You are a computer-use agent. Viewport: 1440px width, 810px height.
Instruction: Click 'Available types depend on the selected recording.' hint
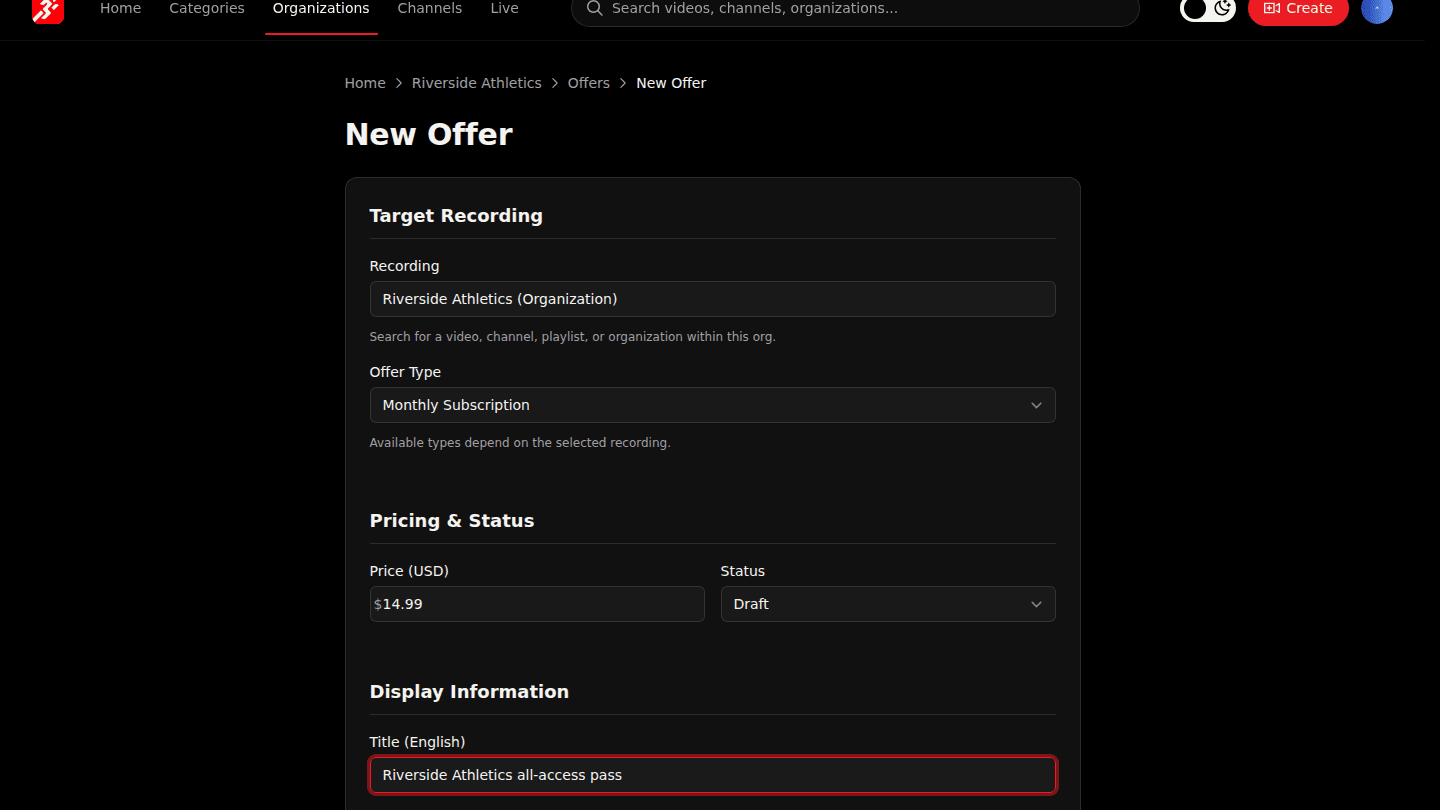[x=520, y=443]
